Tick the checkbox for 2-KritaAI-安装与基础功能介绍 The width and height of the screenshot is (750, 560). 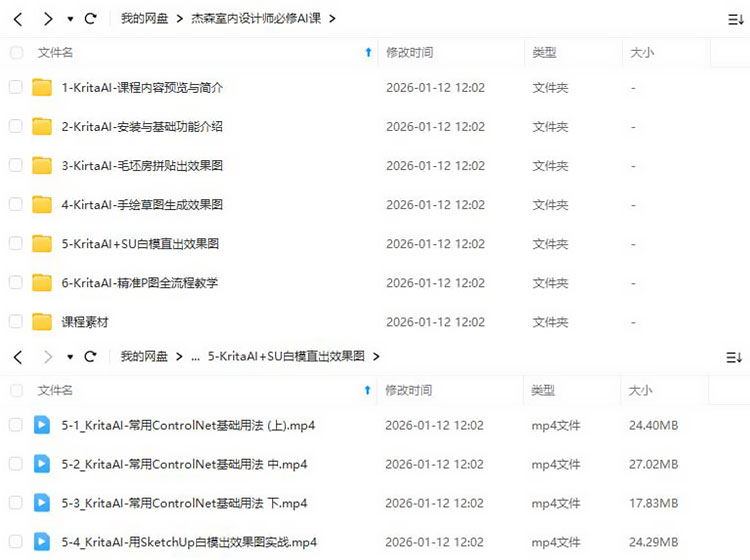tap(16, 127)
